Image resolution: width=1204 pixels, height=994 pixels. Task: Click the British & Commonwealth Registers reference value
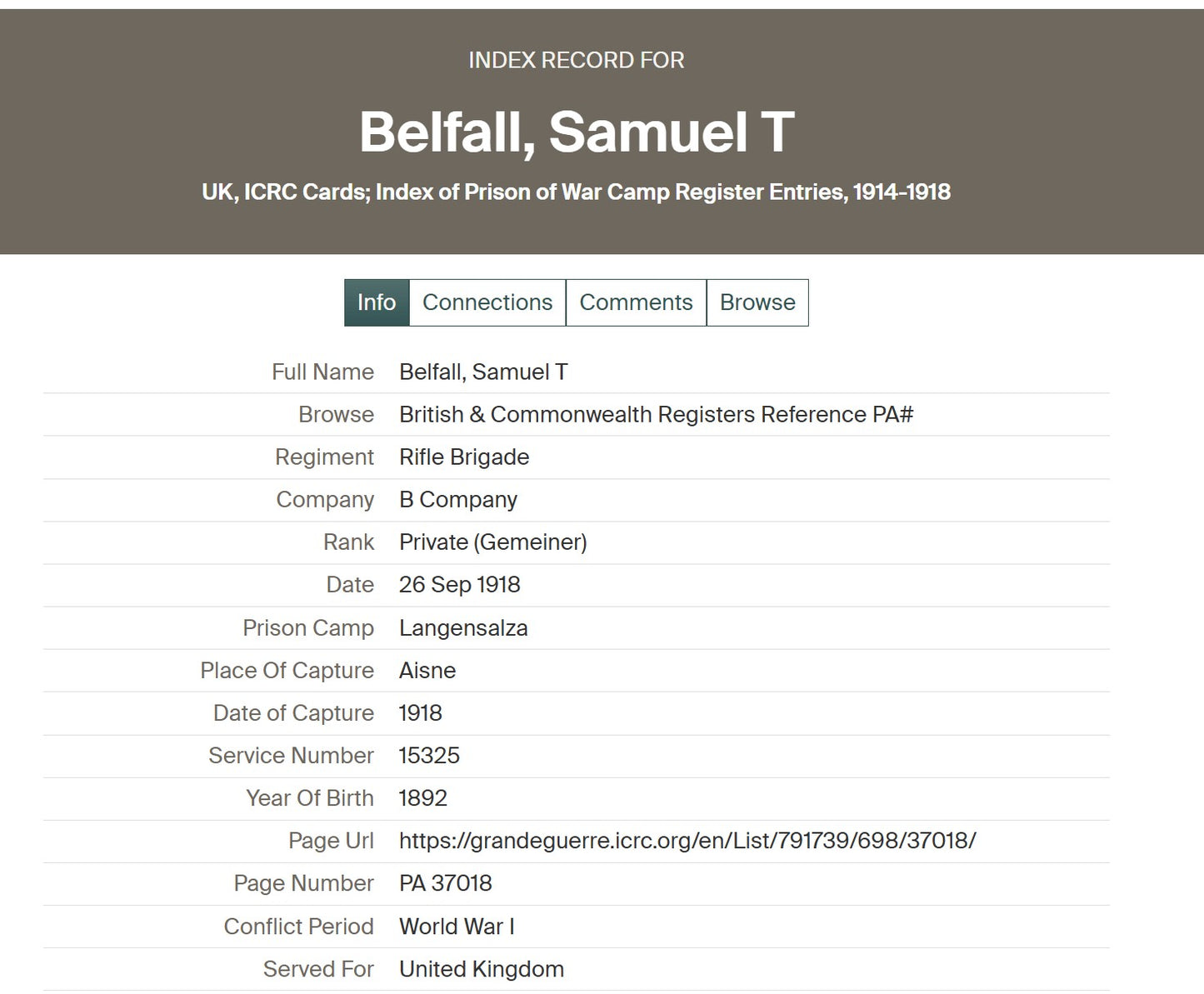click(656, 415)
